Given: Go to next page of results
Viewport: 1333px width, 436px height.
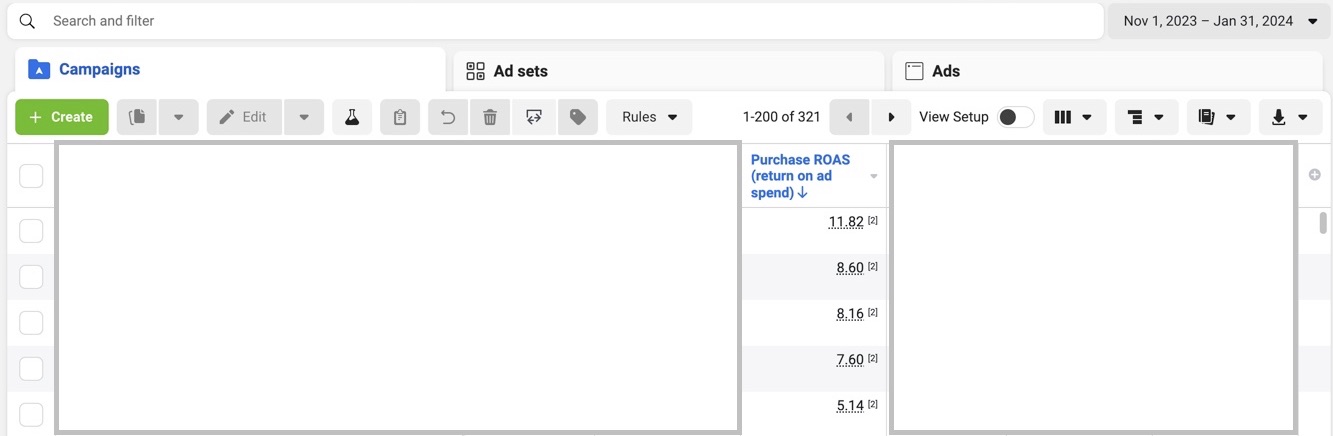Looking at the screenshot, I should tap(891, 117).
